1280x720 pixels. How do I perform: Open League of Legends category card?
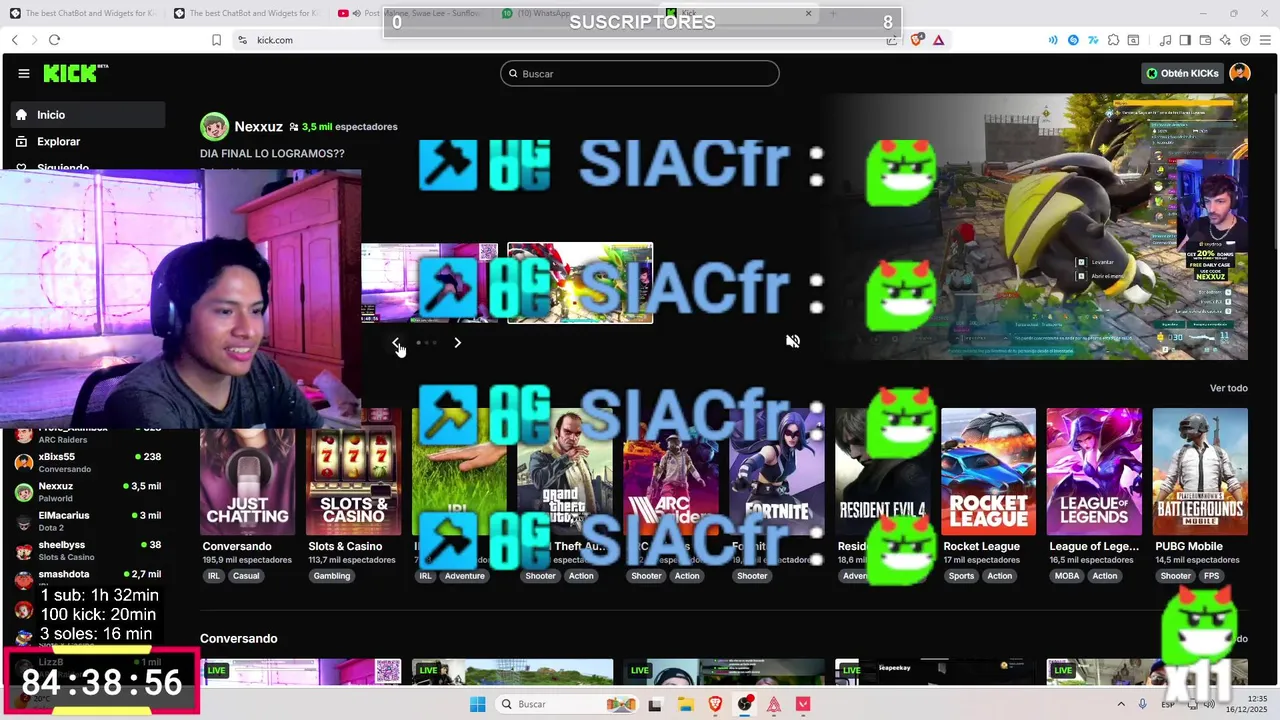1094,472
